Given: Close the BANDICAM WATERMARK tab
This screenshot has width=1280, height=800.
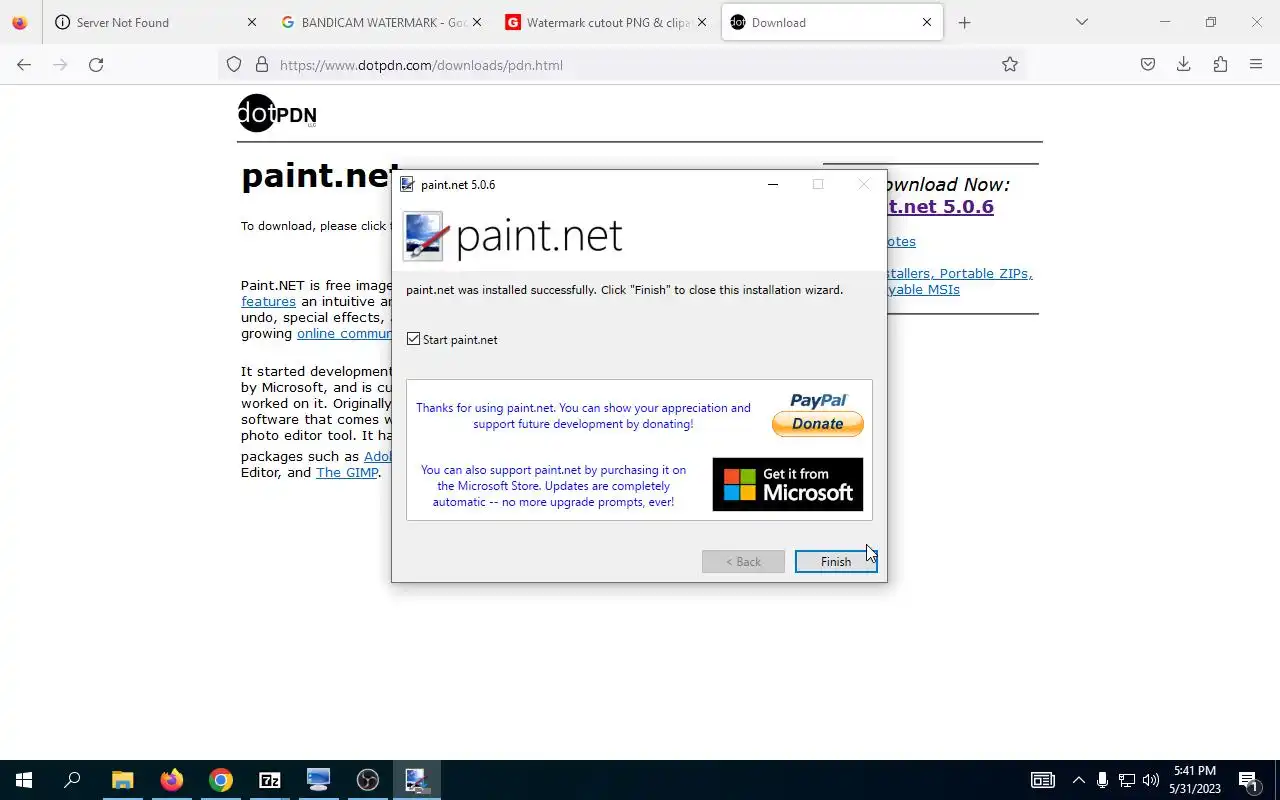Looking at the screenshot, I should [x=477, y=22].
